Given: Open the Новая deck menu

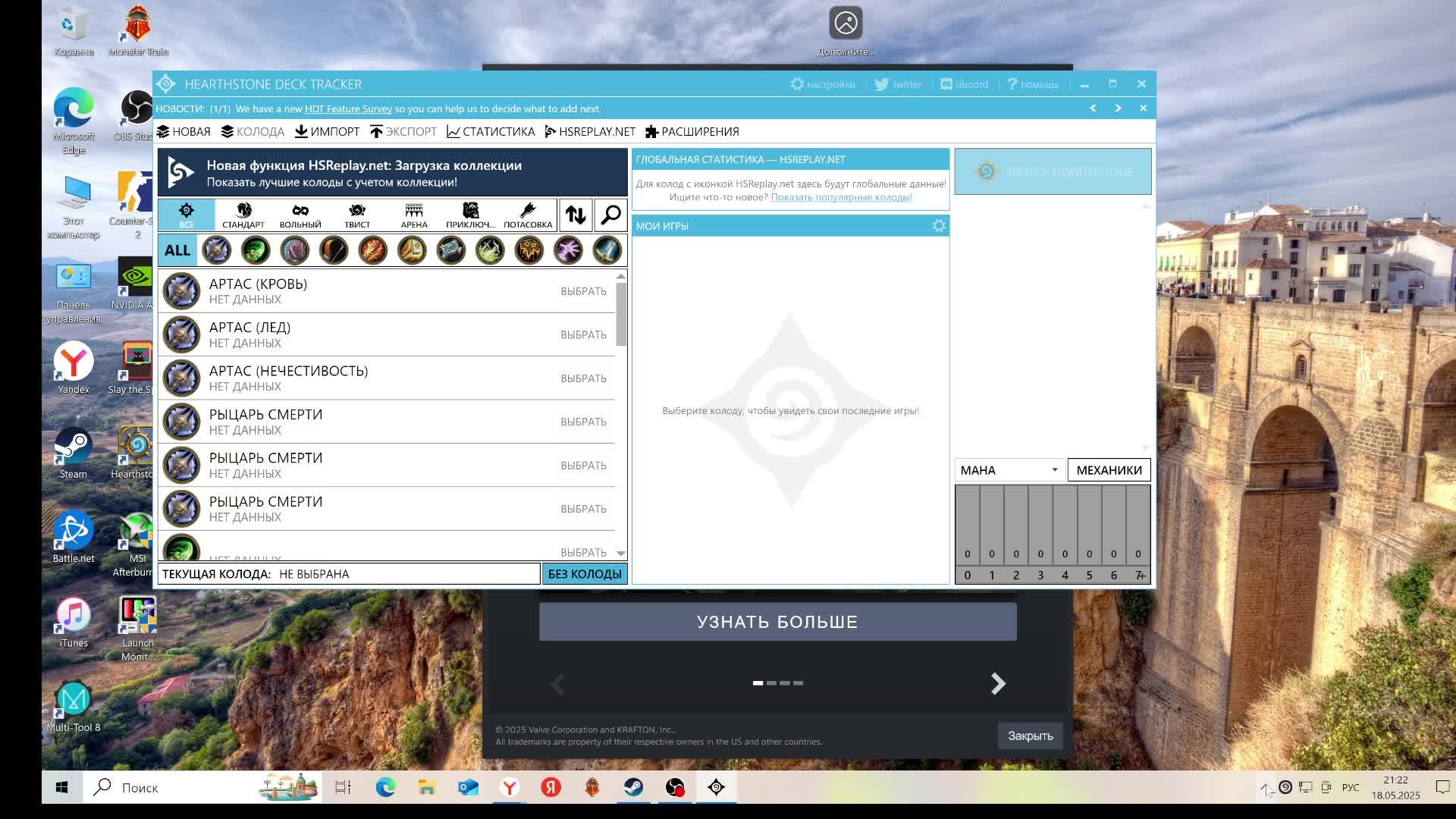Looking at the screenshot, I should point(184,132).
